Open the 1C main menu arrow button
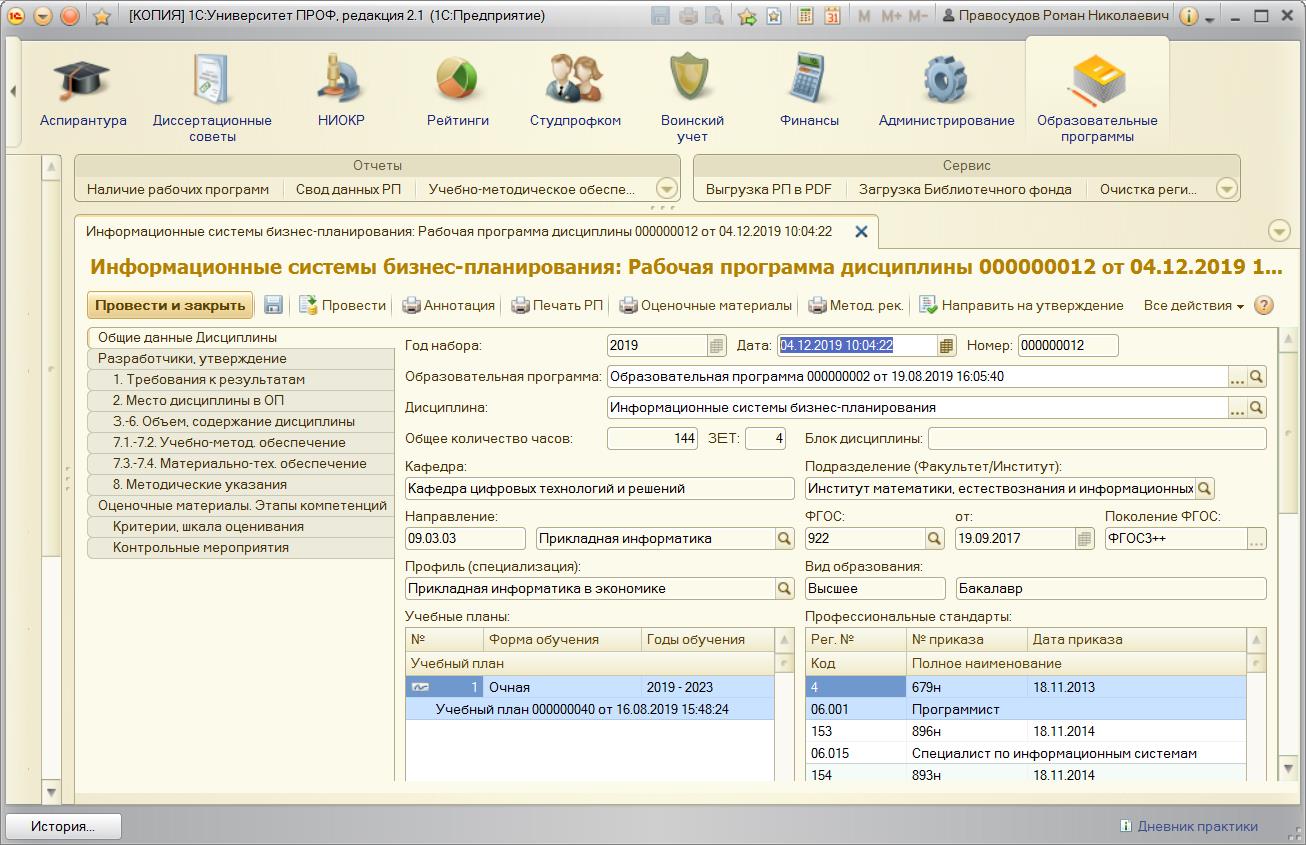 coord(42,16)
